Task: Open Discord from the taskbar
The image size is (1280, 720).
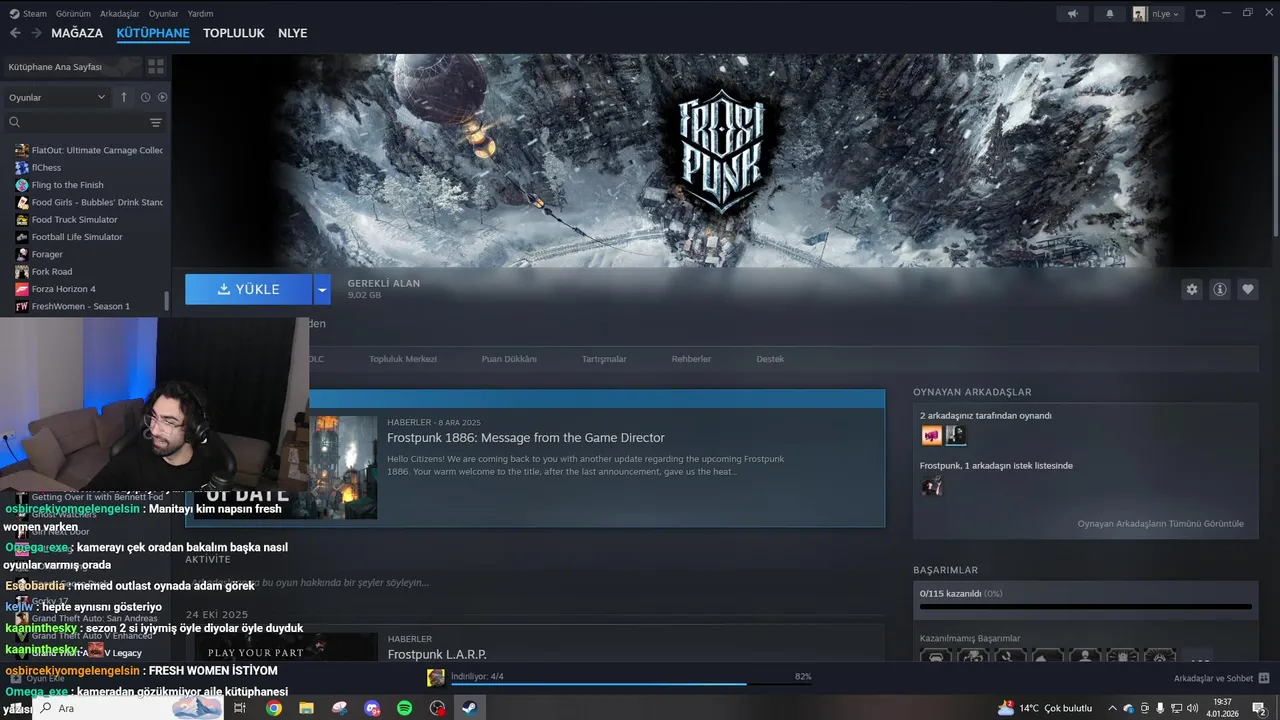Action: [x=372, y=708]
